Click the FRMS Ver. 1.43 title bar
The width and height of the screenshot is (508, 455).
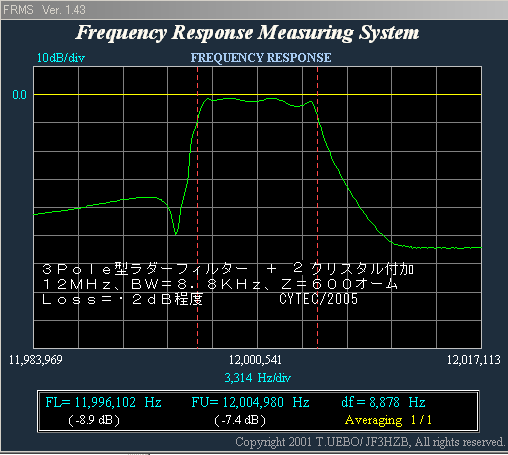[x=254, y=10]
